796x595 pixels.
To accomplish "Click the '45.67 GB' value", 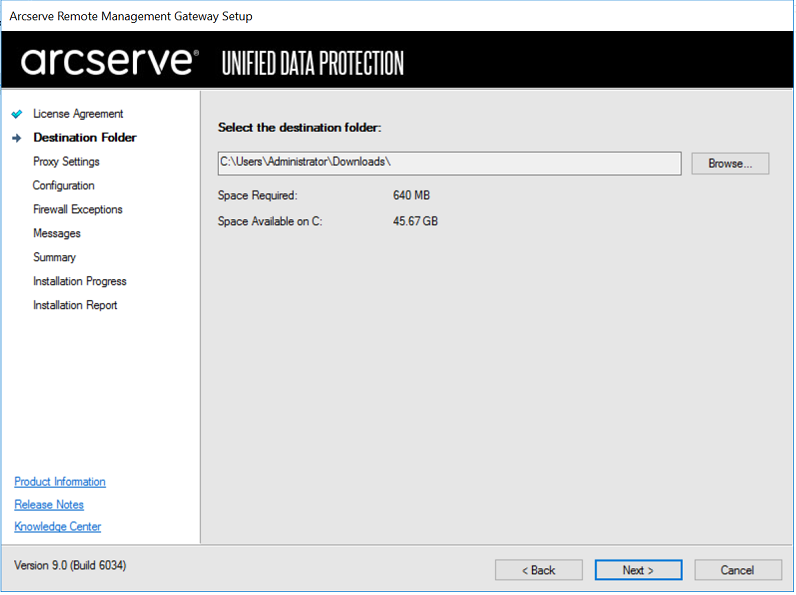I will click(415, 221).
